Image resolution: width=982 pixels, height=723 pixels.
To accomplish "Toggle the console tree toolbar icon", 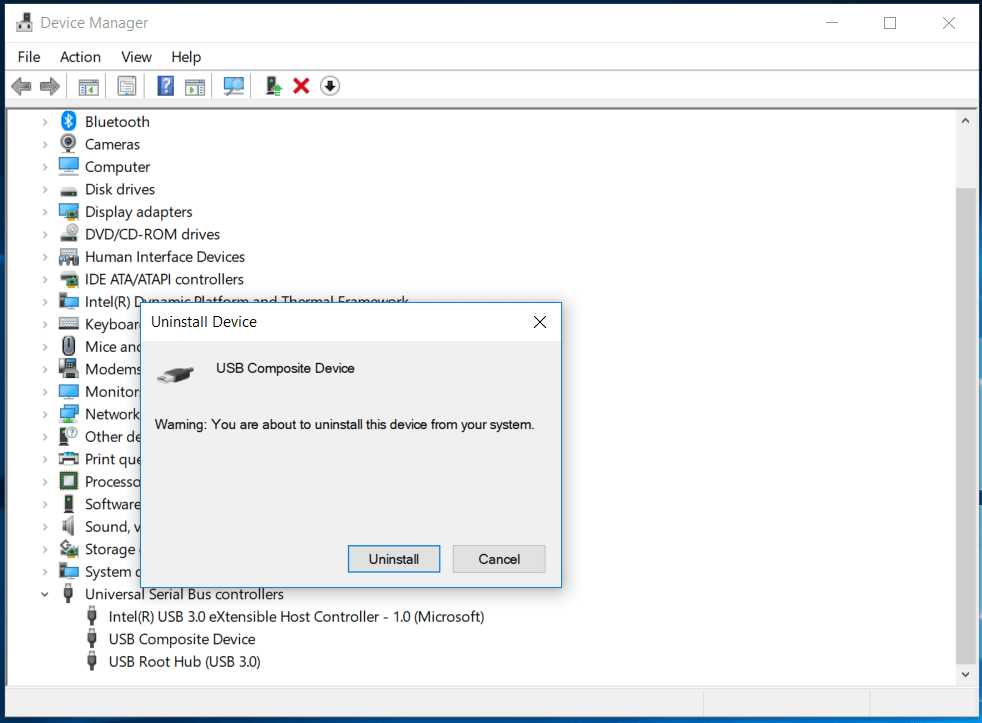I will (88, 86).
